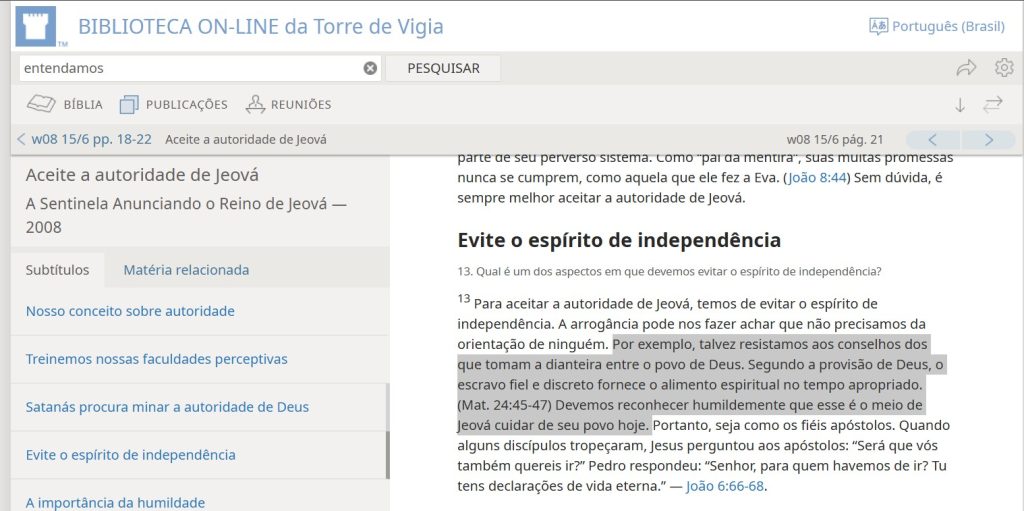The height and width of the screenshot is (511, 1024).
Task: Switch to the Matéria relacionada tab
Action: (186, 269)
